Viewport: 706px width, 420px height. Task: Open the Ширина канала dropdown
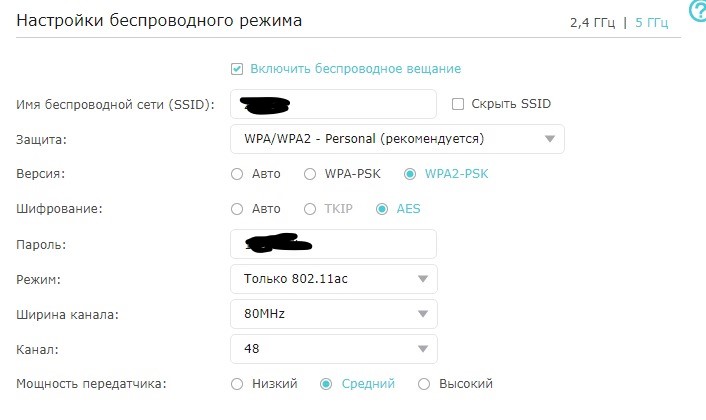click(333, 314)
